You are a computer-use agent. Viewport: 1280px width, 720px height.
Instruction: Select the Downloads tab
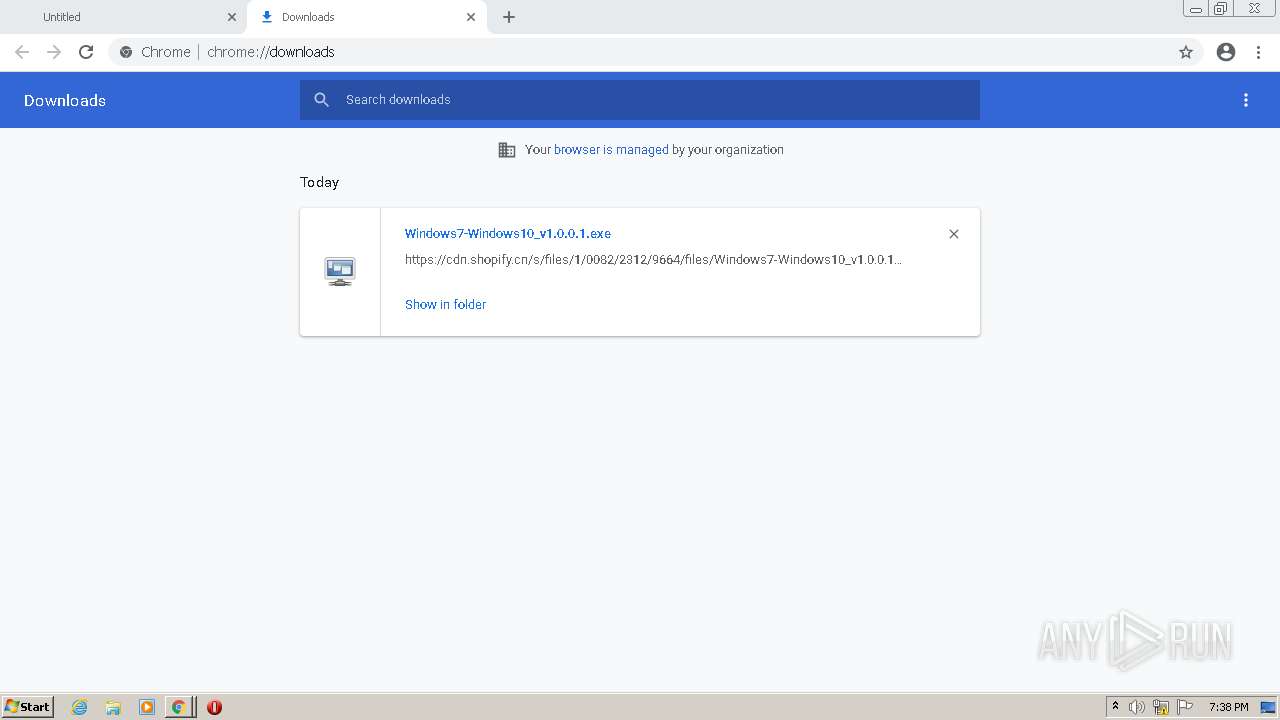pyautogui.click(x=366, y=17)
